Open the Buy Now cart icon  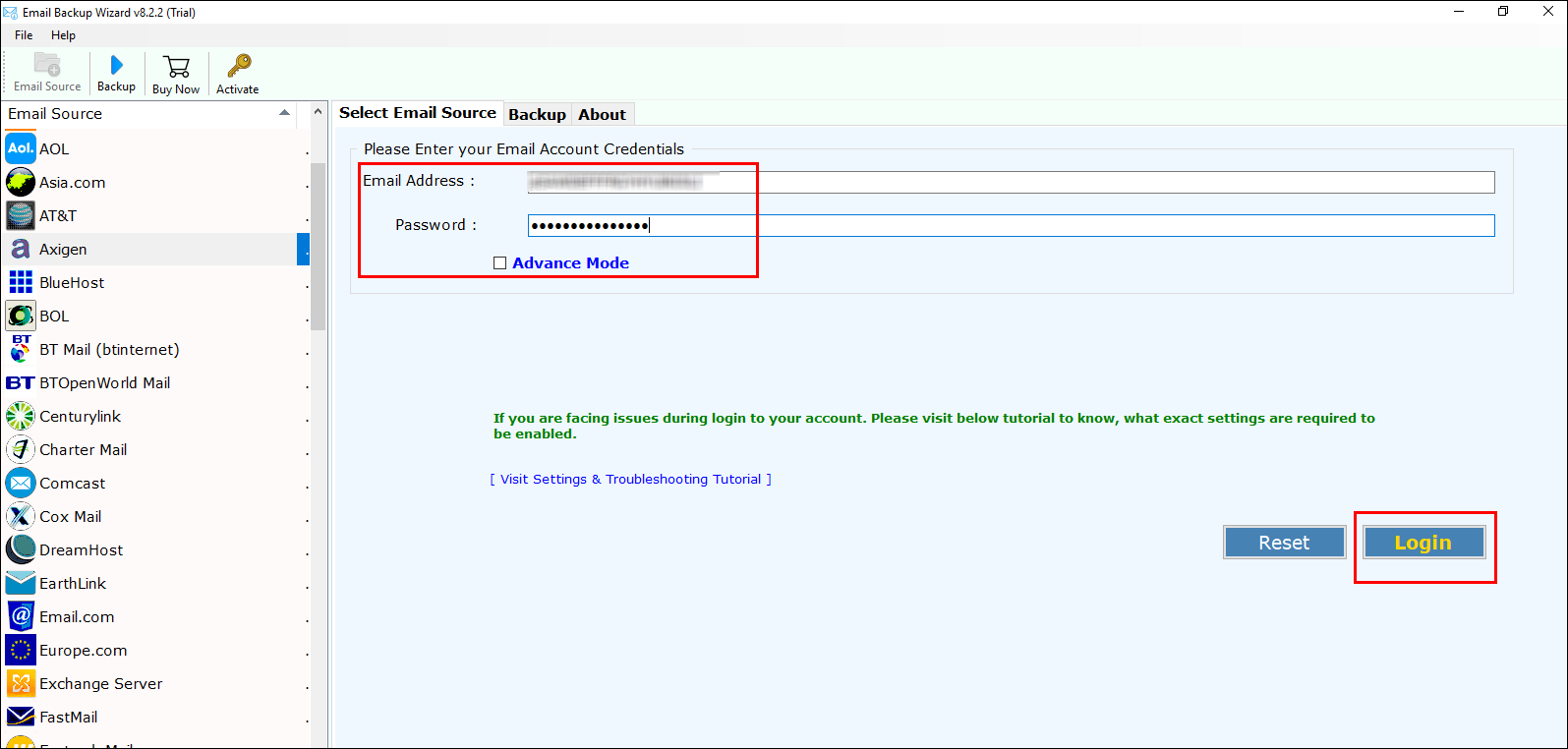(177, 67)
